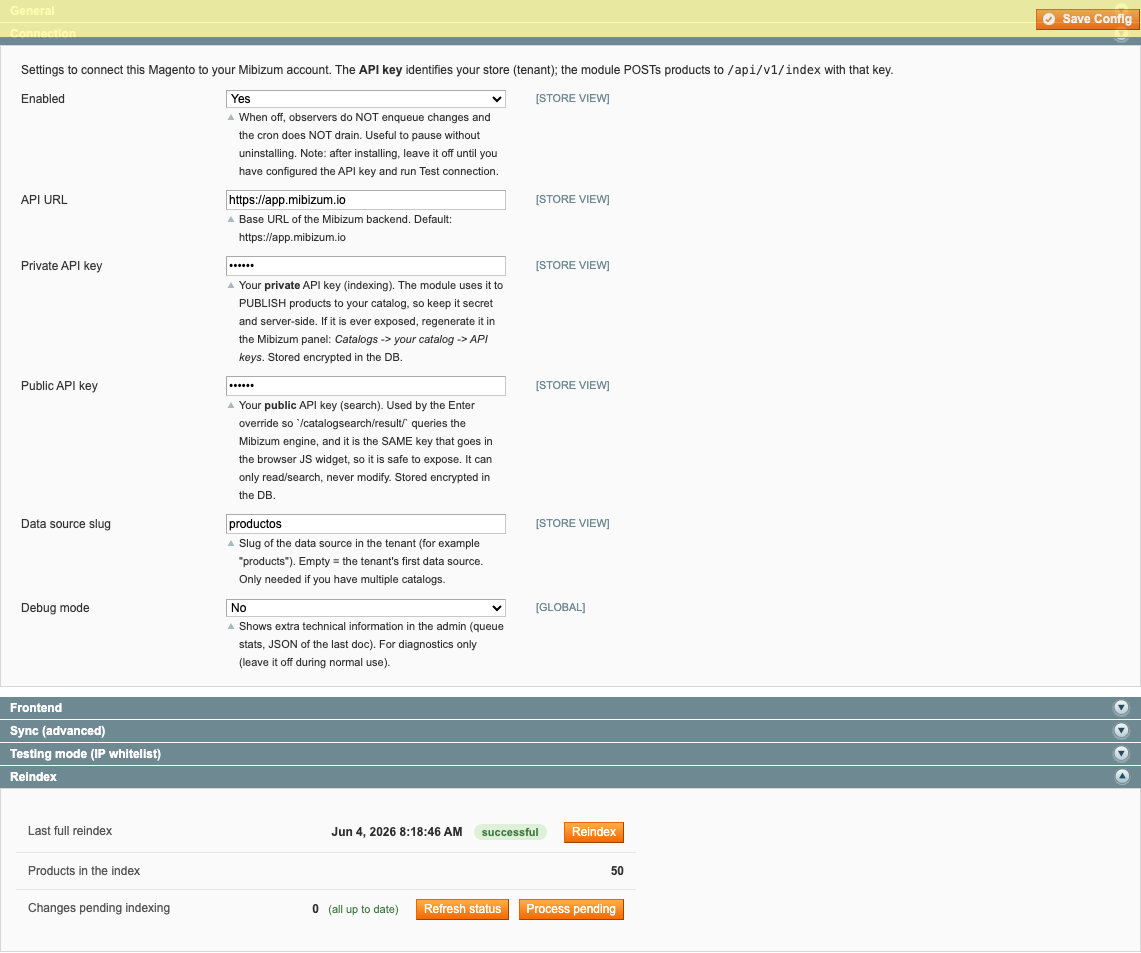
Task: Expand the Frontend section header
Action: (x=570, y=708)
